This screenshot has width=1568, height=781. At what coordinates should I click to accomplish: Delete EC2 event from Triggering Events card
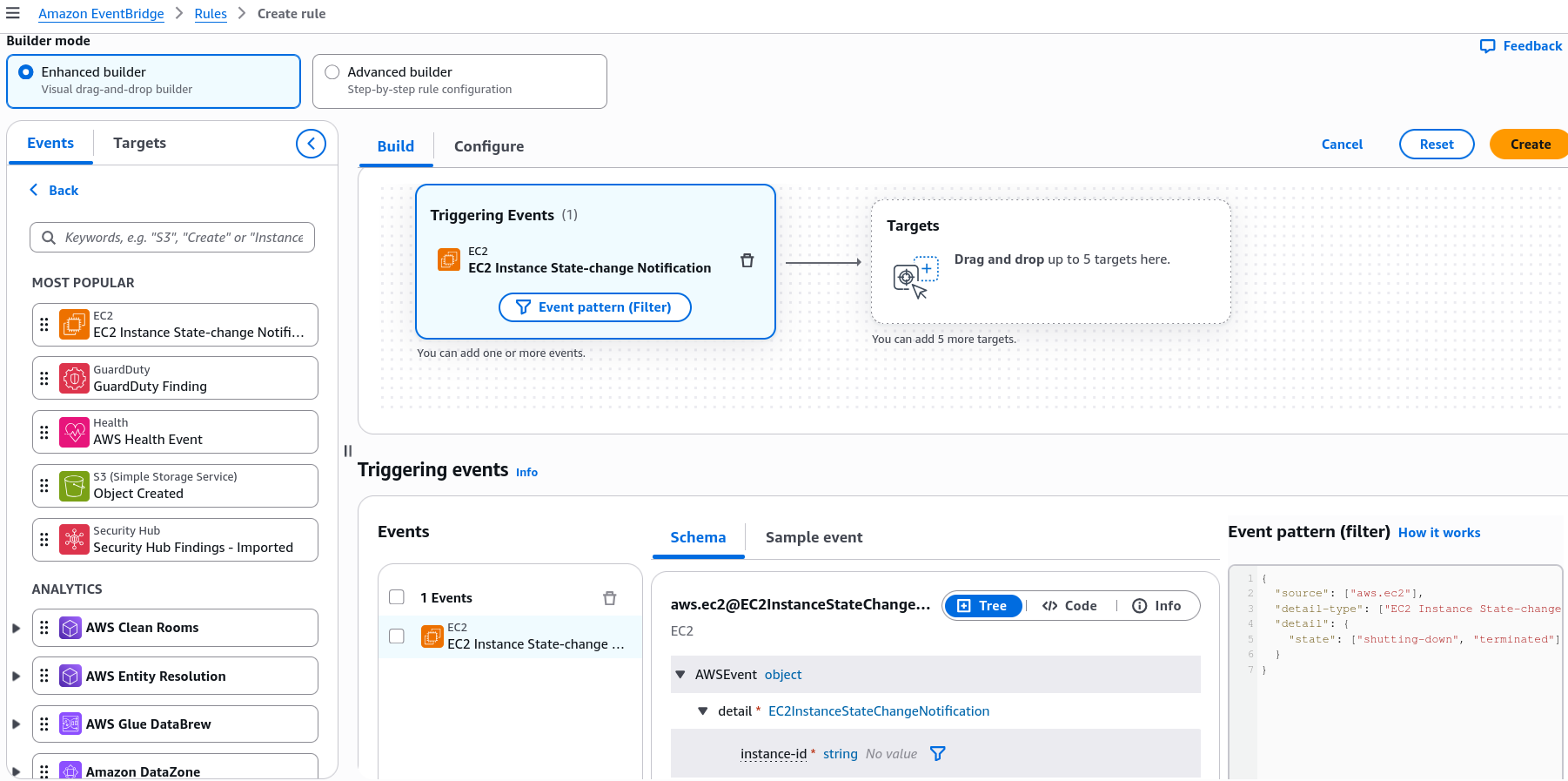click(x=747, y=260)
